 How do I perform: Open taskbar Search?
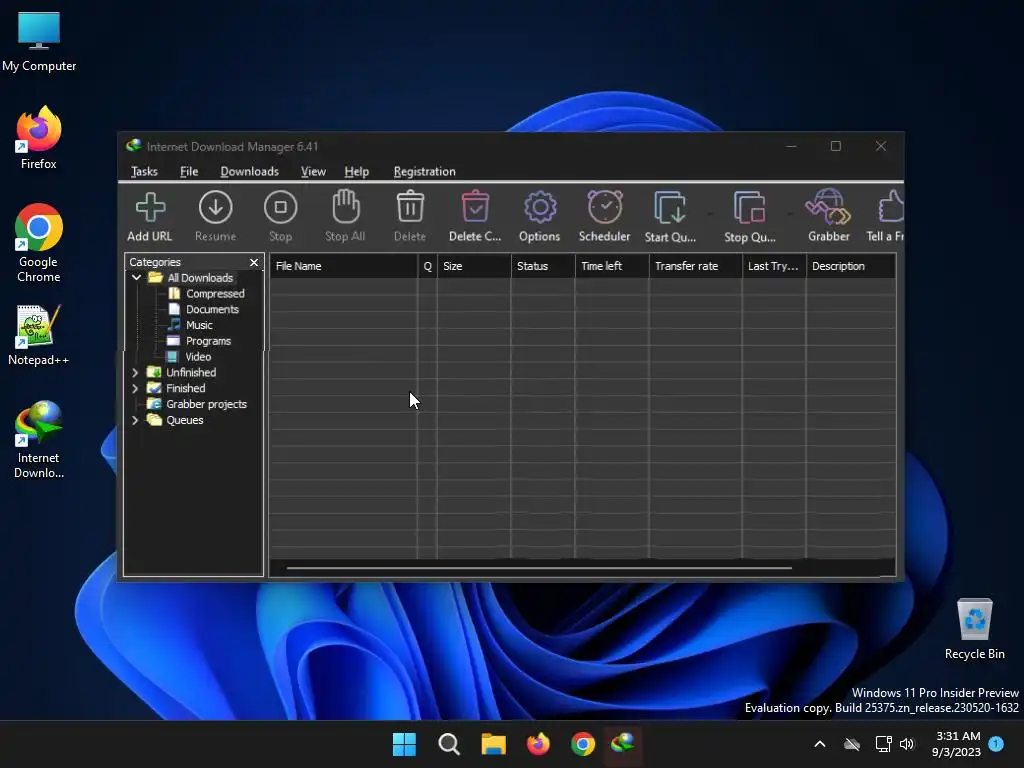(449, 744)
